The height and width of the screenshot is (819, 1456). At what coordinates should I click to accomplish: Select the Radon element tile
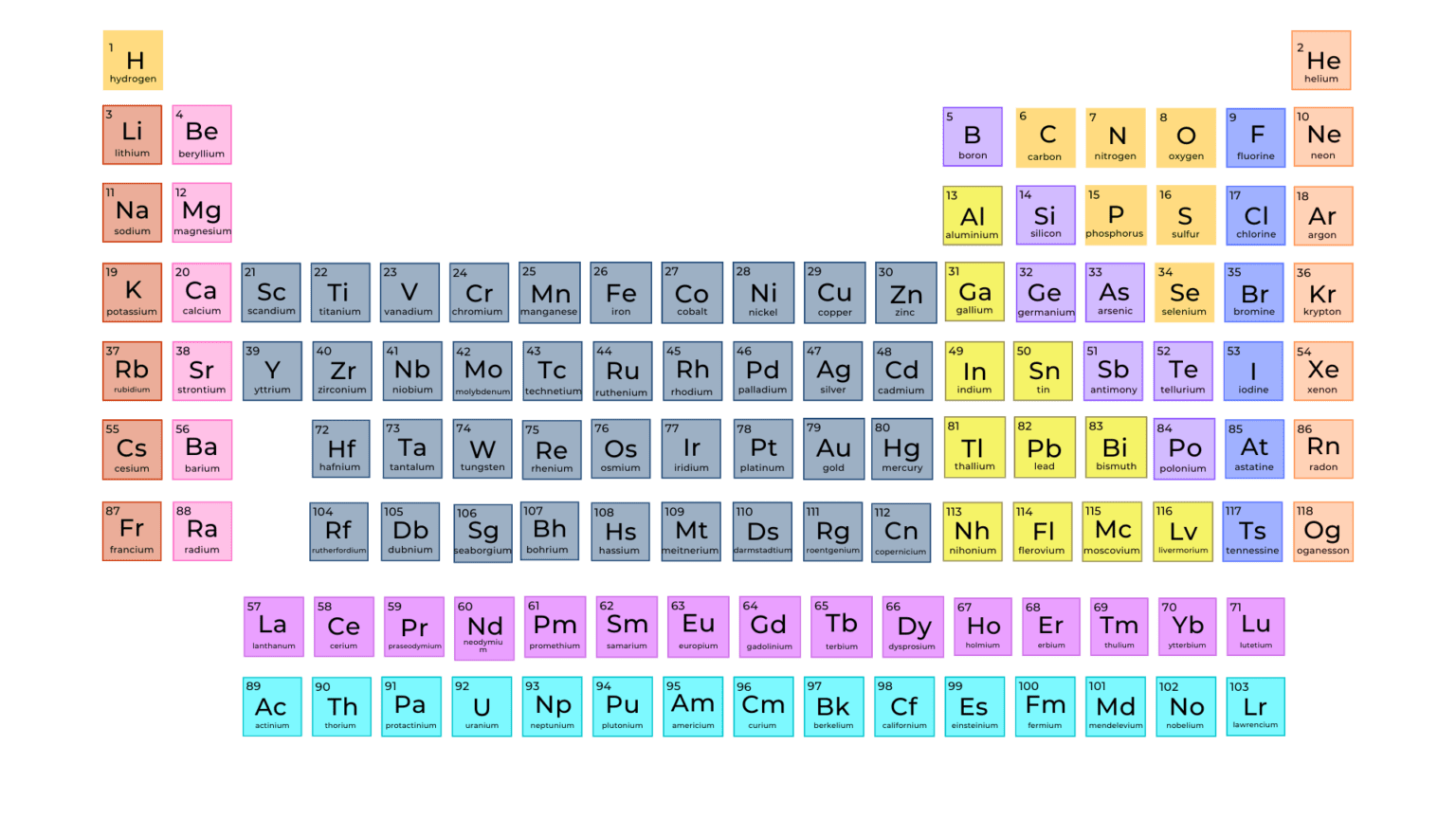[x=1323, y=449]
